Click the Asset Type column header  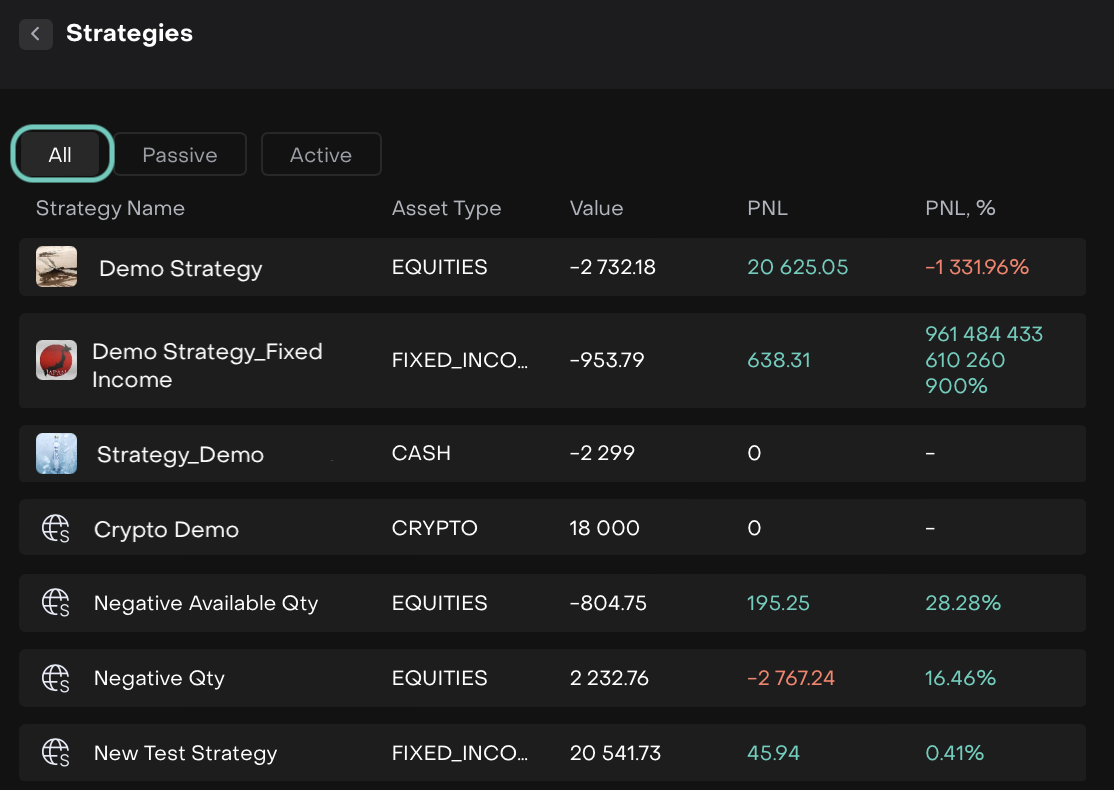pos(446,208)
